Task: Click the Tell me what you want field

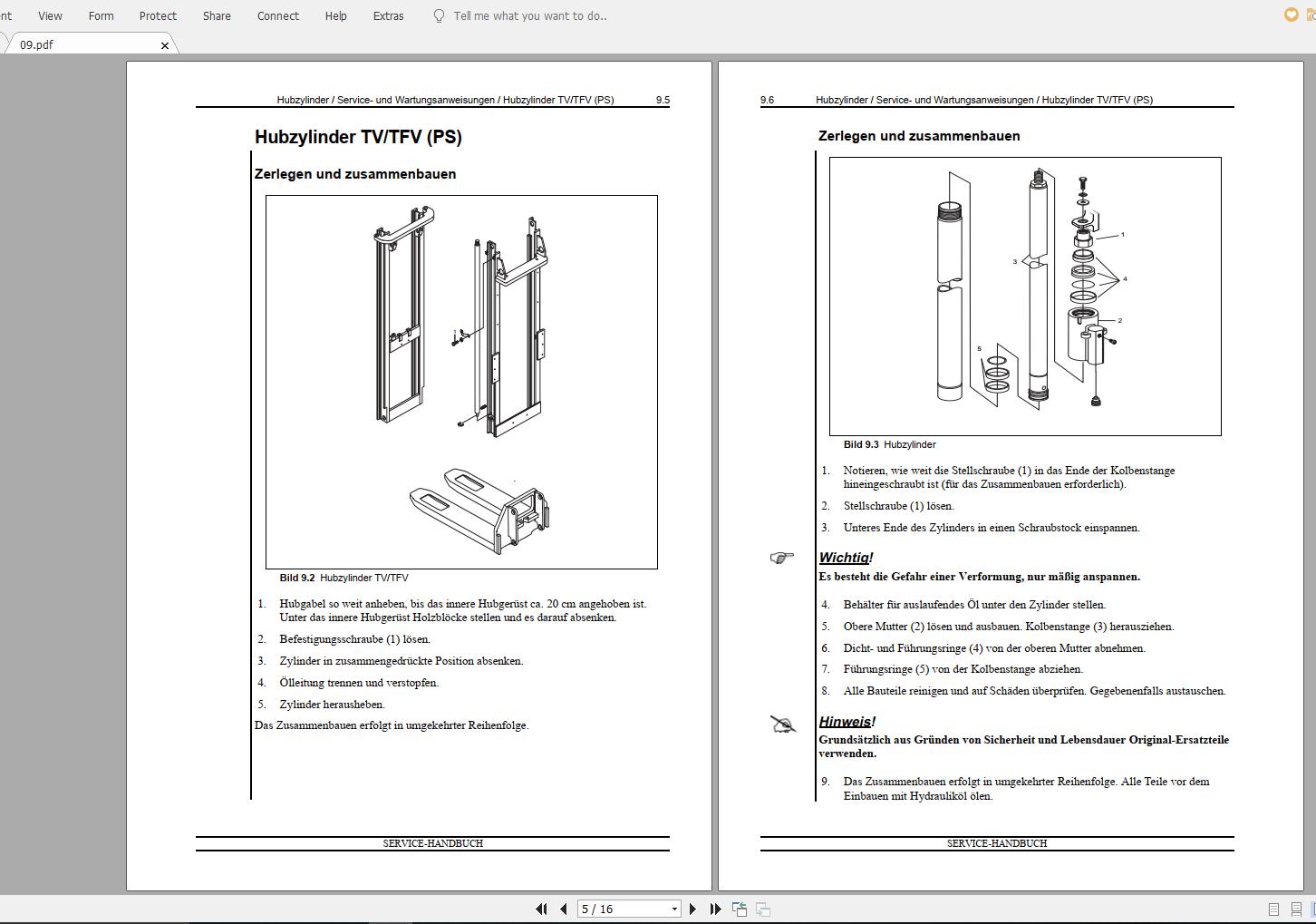Action: point(530,15)
